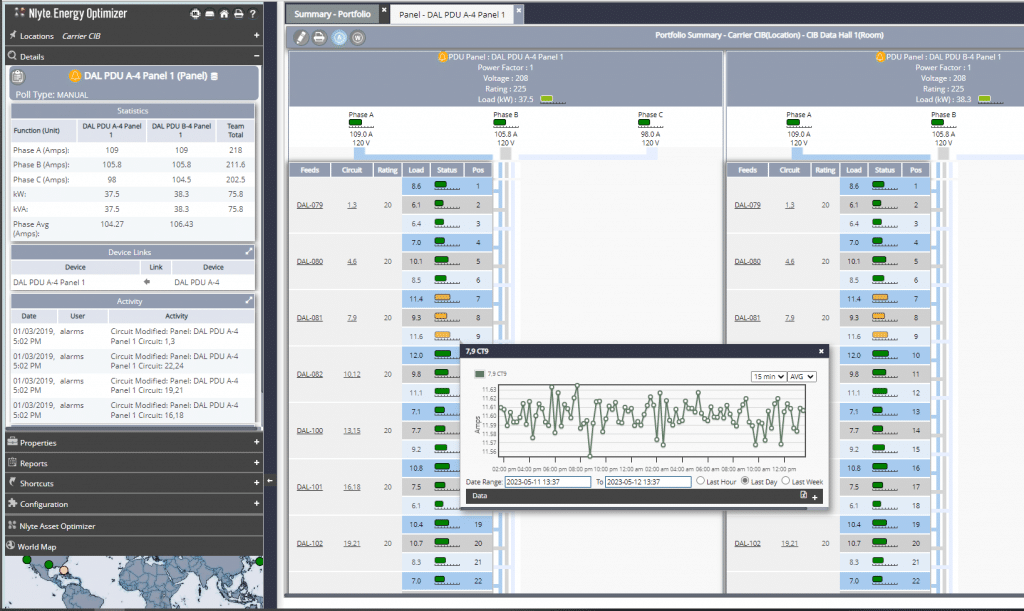1024x611 pixels.
Task: Select the Last Week radio button
Action: coord(786,481)
